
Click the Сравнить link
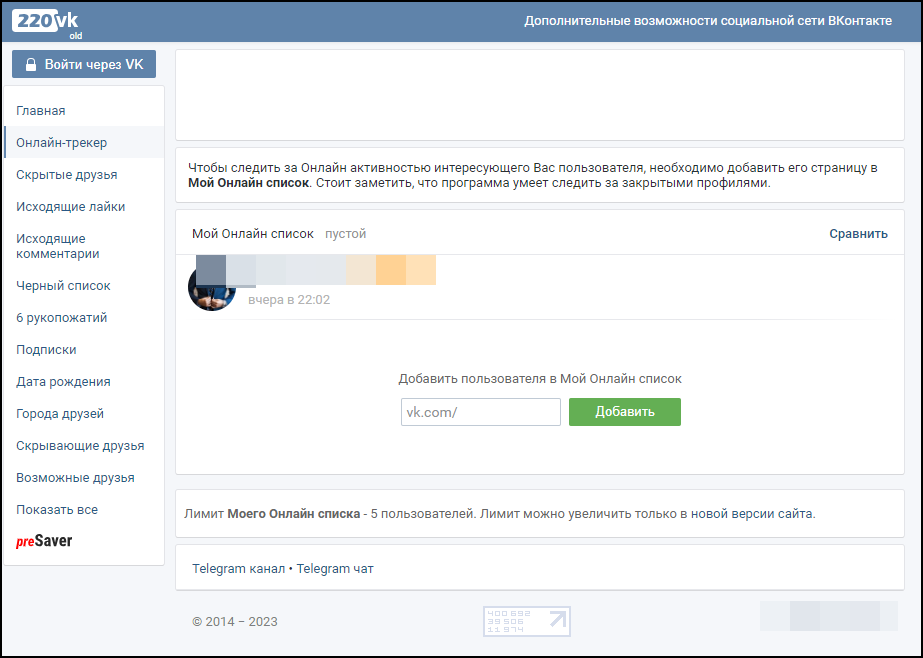[x=858, y=234]
